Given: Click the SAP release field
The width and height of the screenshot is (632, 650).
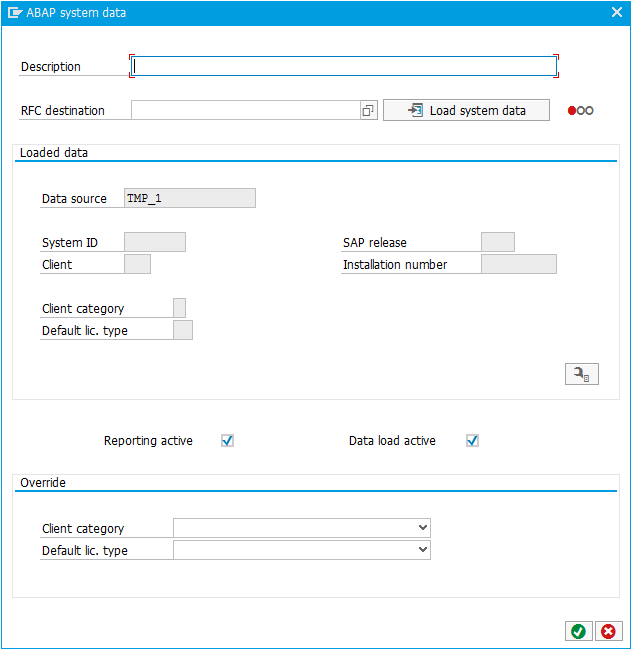Looking at the screenshot, I should click(x=498, y=242).
